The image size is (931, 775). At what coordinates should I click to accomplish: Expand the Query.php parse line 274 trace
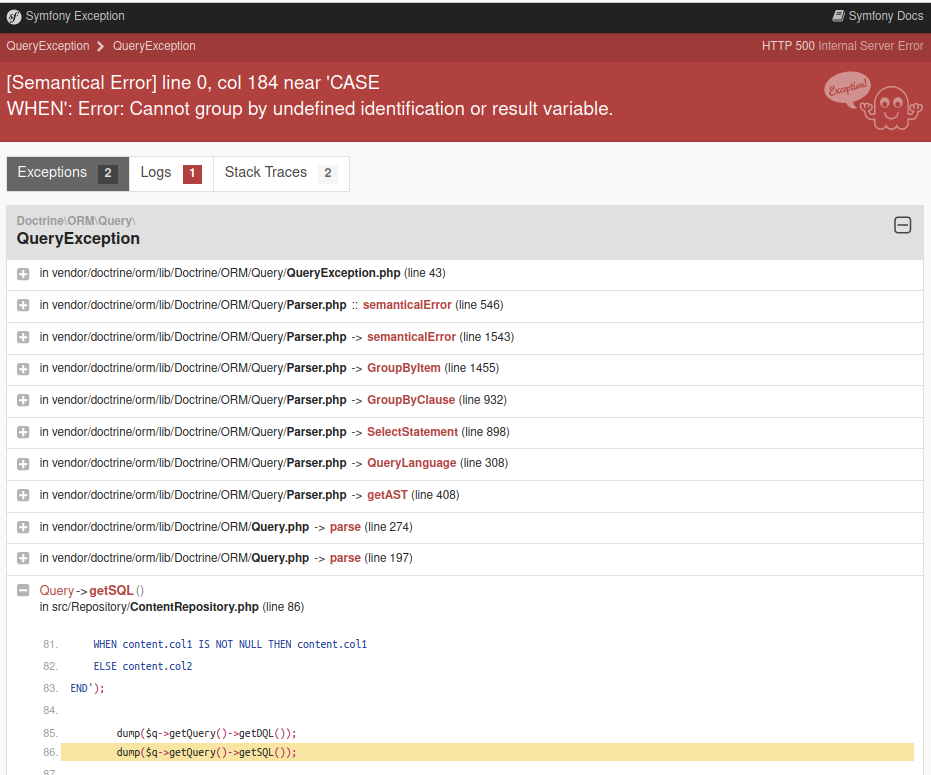pos(23,527)
